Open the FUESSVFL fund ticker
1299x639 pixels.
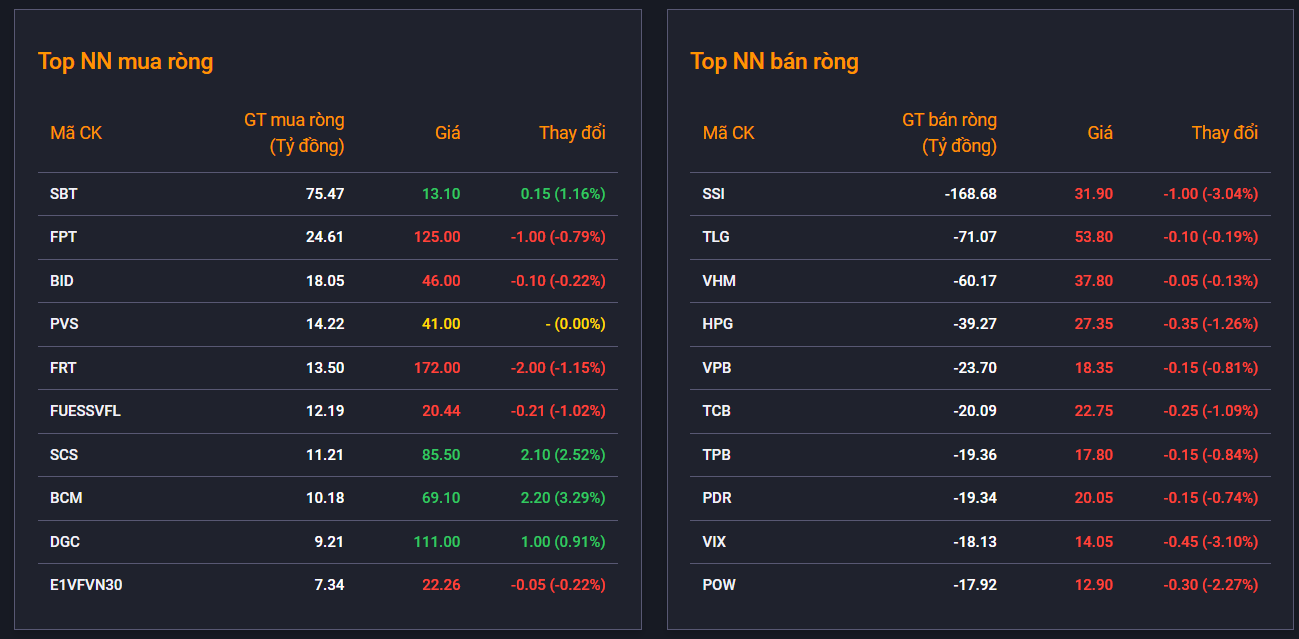(85, 411)
